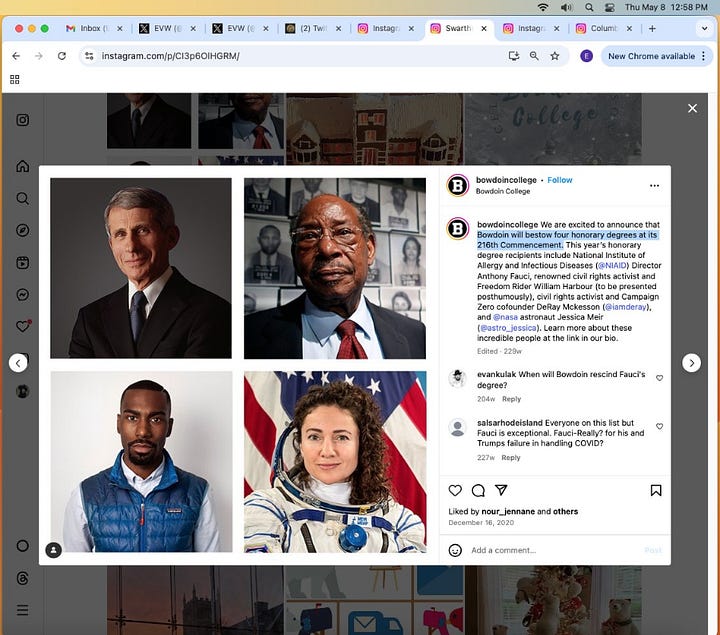Open a new browser tab

652,28
